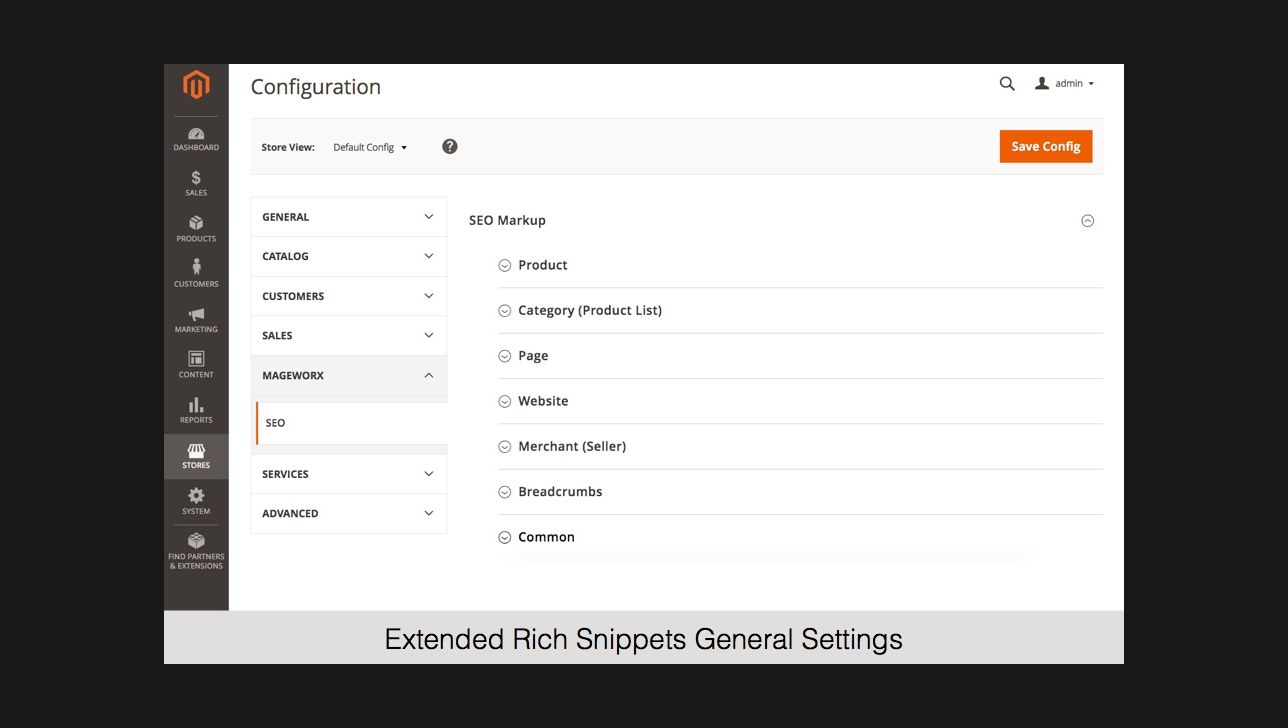Open the Default Config store view dropdown
This screenshot has height=728, width=1288.
click(370, 147)
